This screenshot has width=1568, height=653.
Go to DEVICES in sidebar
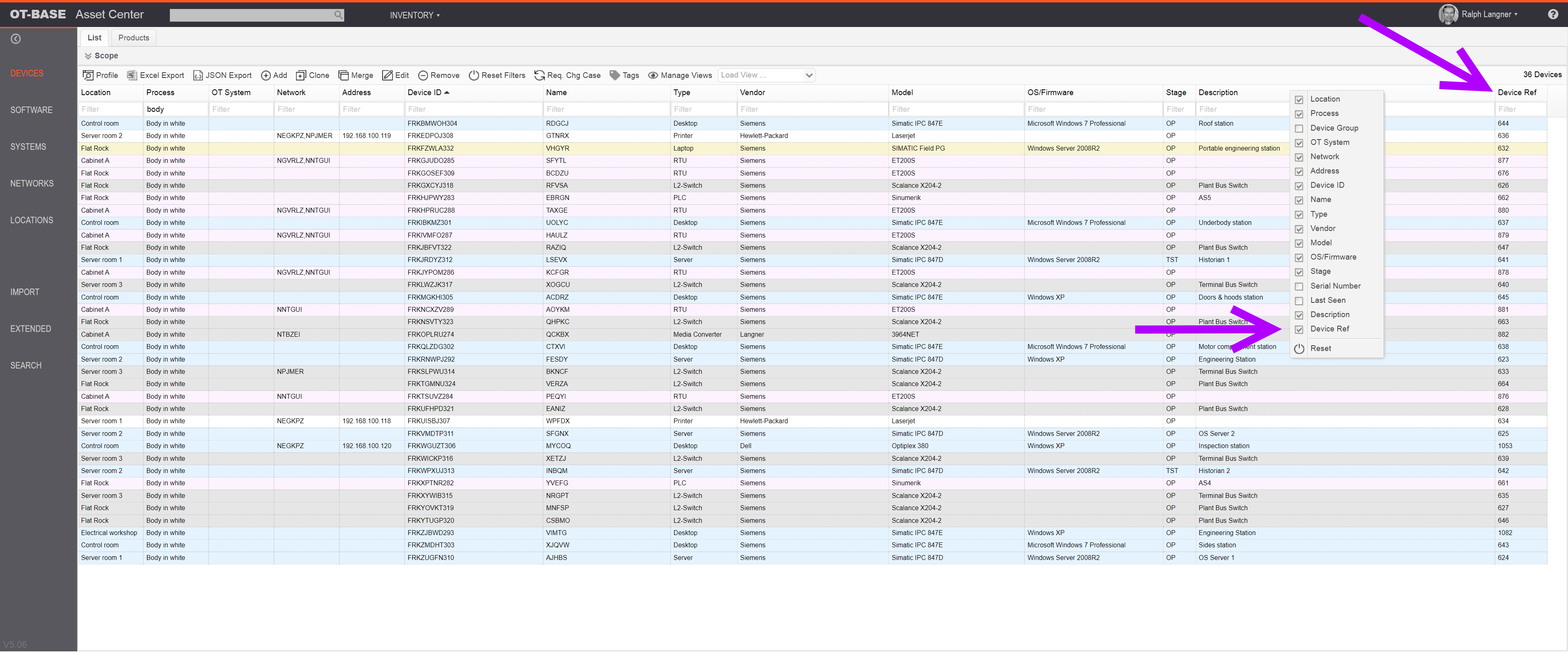[x=27, y=73]
